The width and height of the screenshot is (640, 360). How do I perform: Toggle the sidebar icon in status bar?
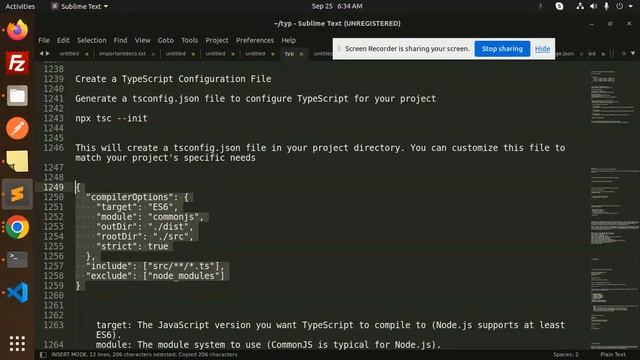(43, 355)
